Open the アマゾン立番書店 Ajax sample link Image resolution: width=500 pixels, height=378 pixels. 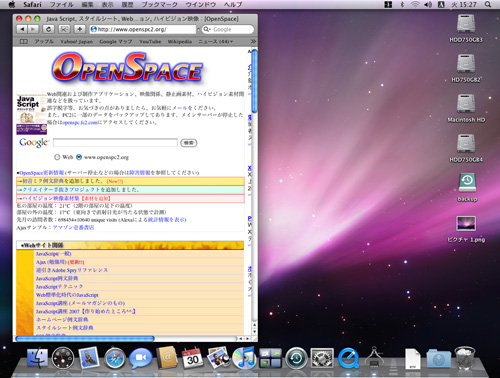coord(73,228)
